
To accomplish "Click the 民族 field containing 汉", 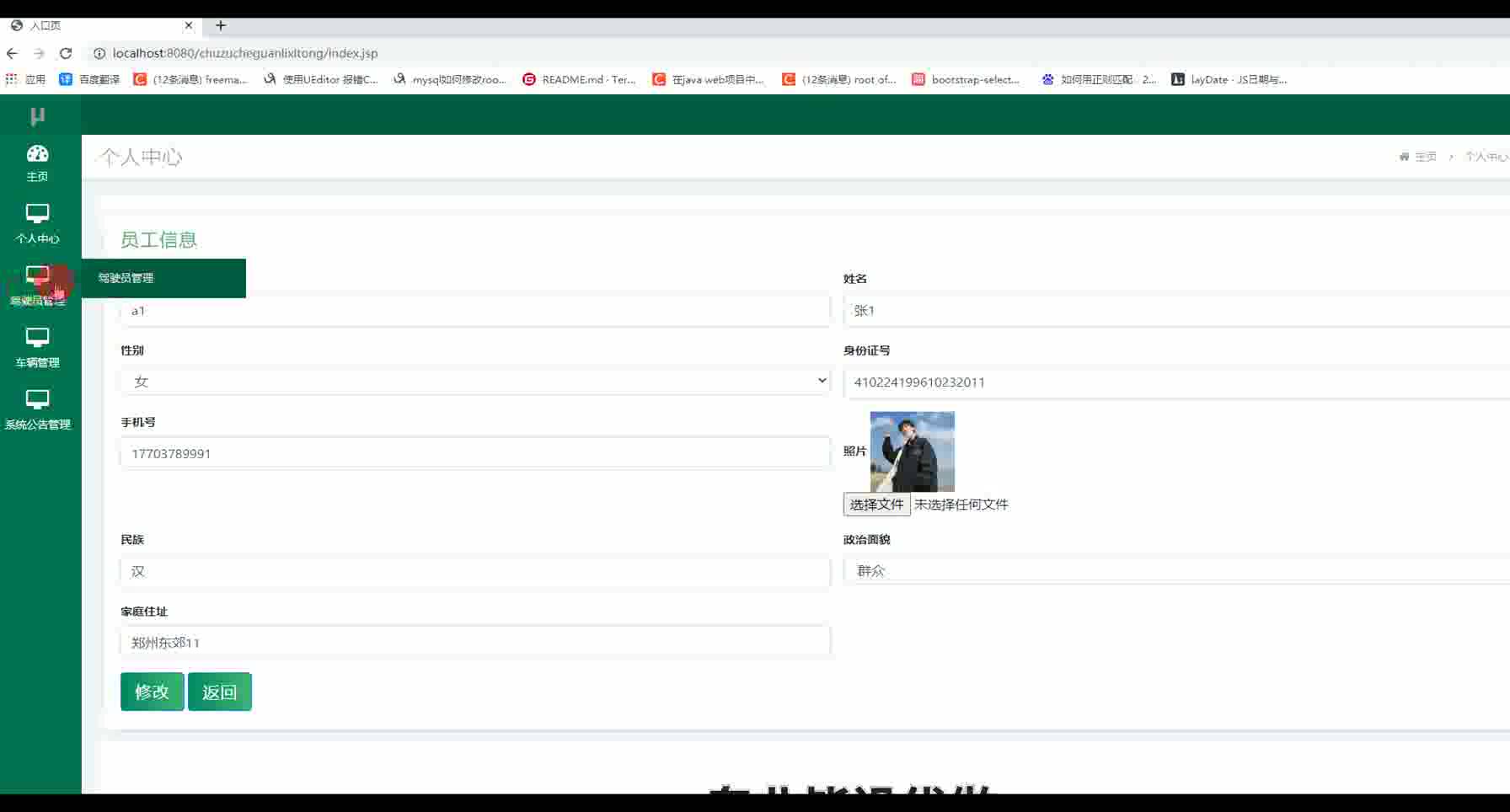I will pyautogui.click(x=475, y=571).
